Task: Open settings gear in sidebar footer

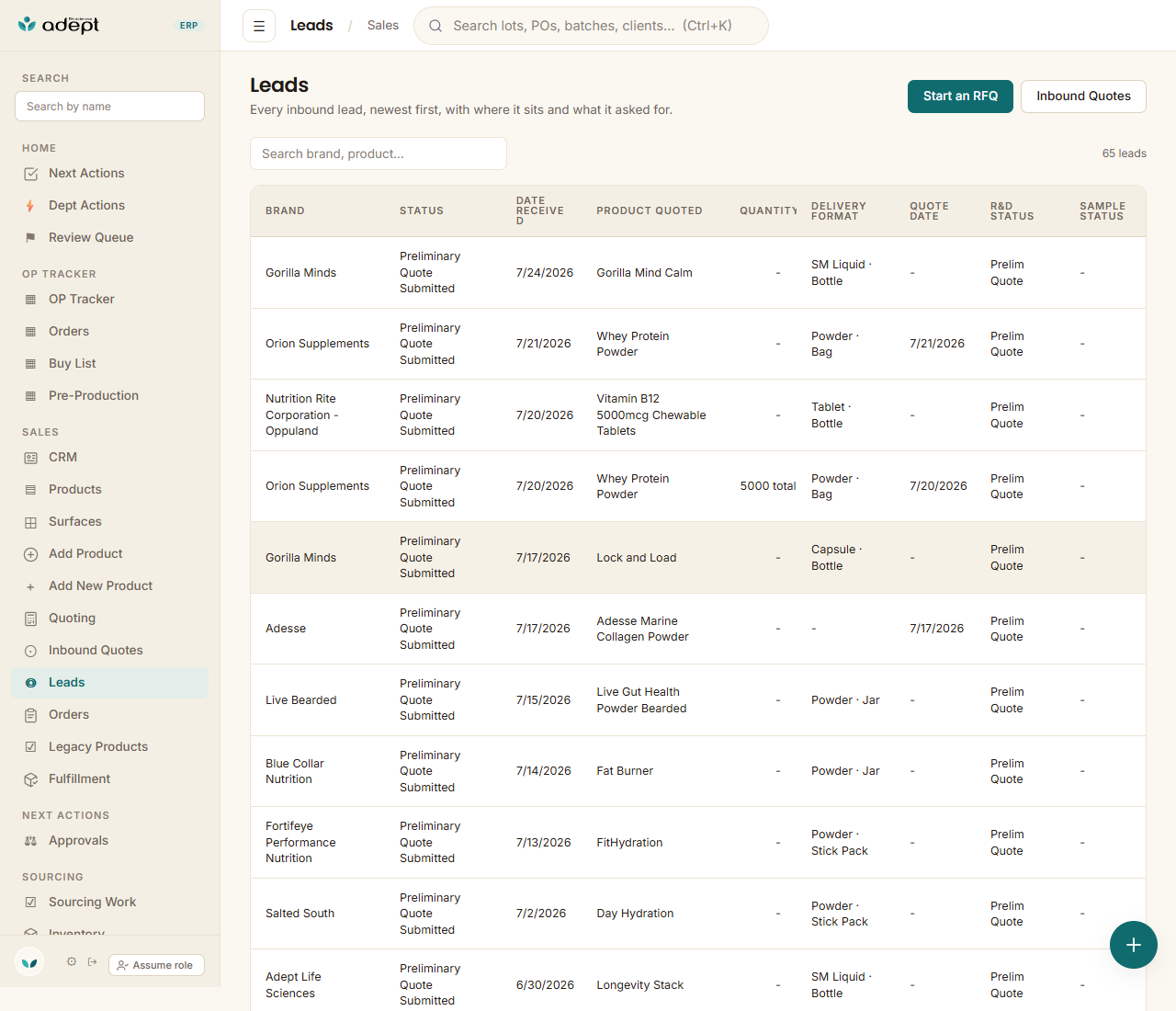Action: pyautogui.click(x=72, y=961)
